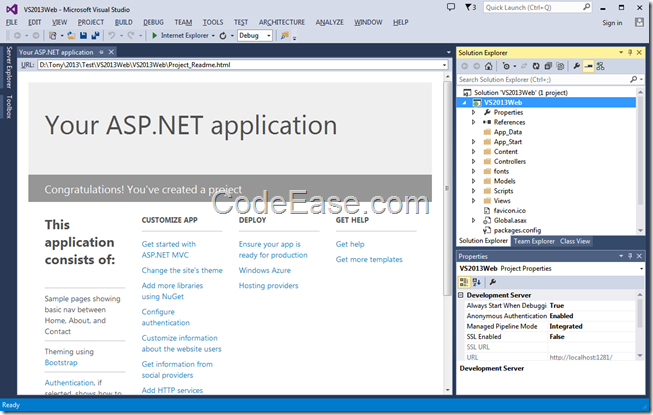653x415 pixels.
Task: Click the Alphabetical sort icon in Properties
Action: point(477,282)
